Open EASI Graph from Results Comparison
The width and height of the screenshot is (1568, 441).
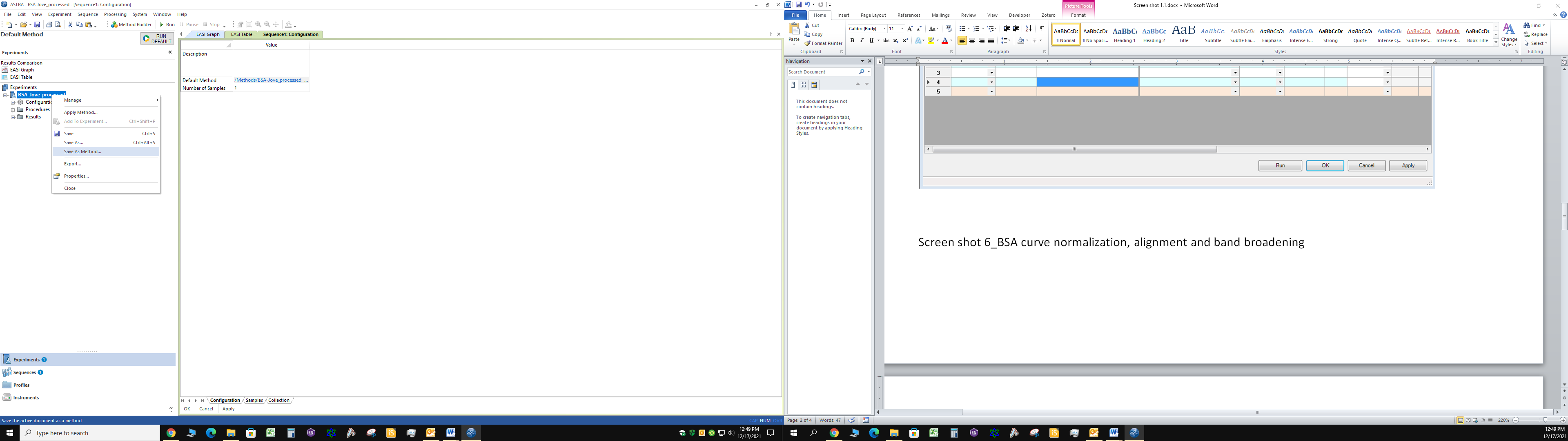pyautogui.click(x=21, y=70)
